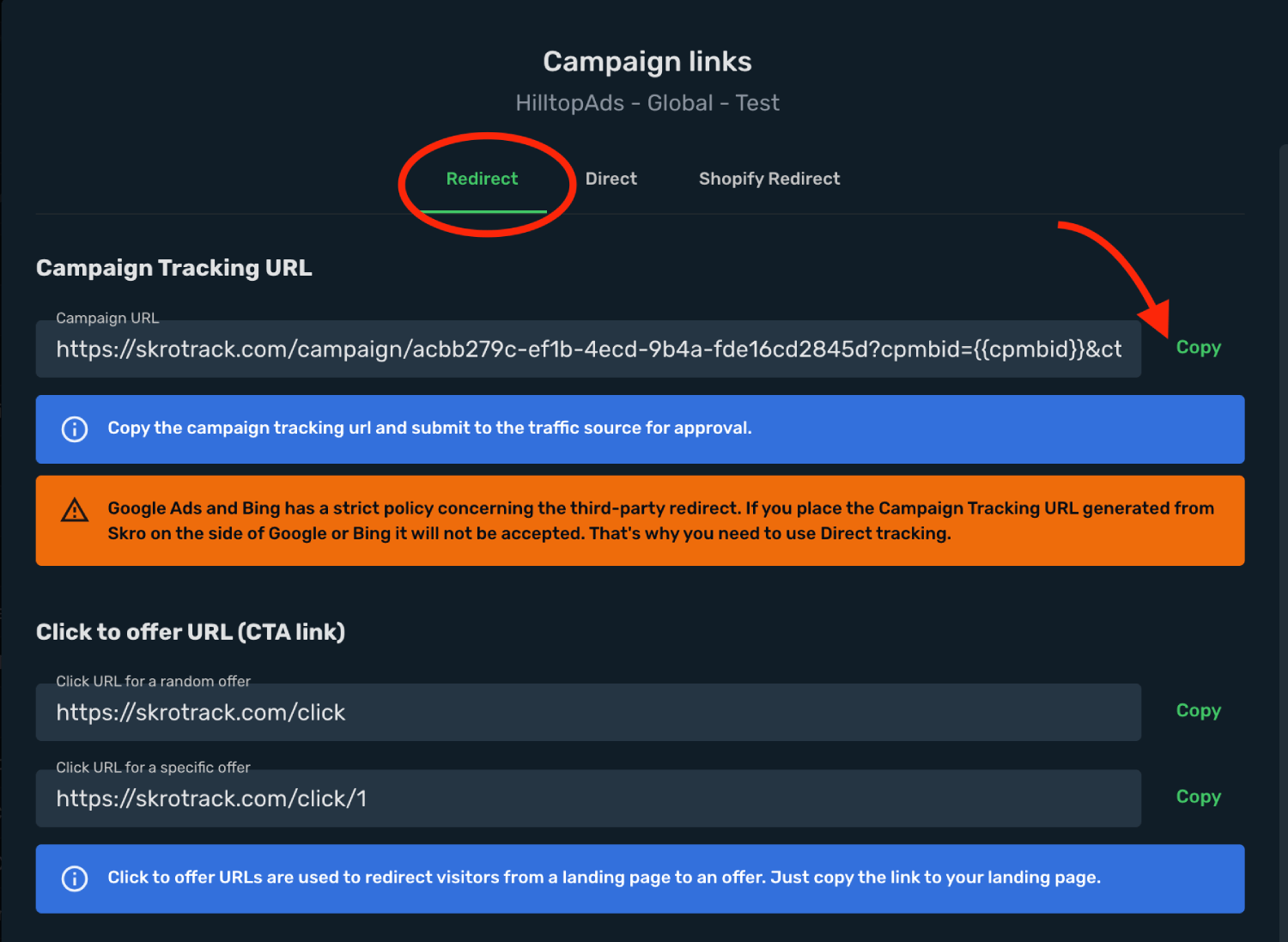The height and width of the screenshot is (942, 1288).
Task: Copy the random offer click URL
Action: [1198, 710]
